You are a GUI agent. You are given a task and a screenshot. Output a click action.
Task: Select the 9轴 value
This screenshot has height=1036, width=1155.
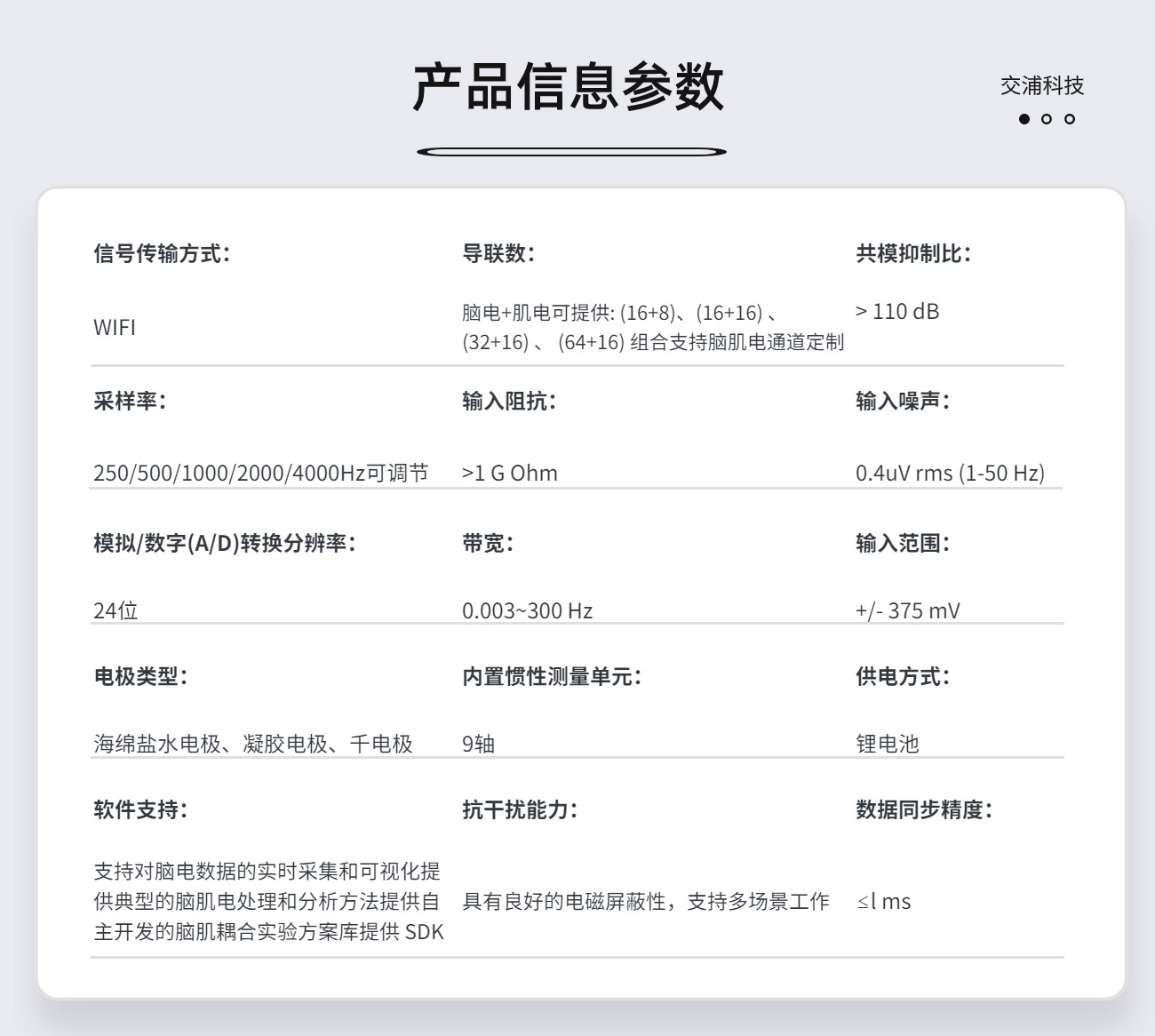coord(478,744)
